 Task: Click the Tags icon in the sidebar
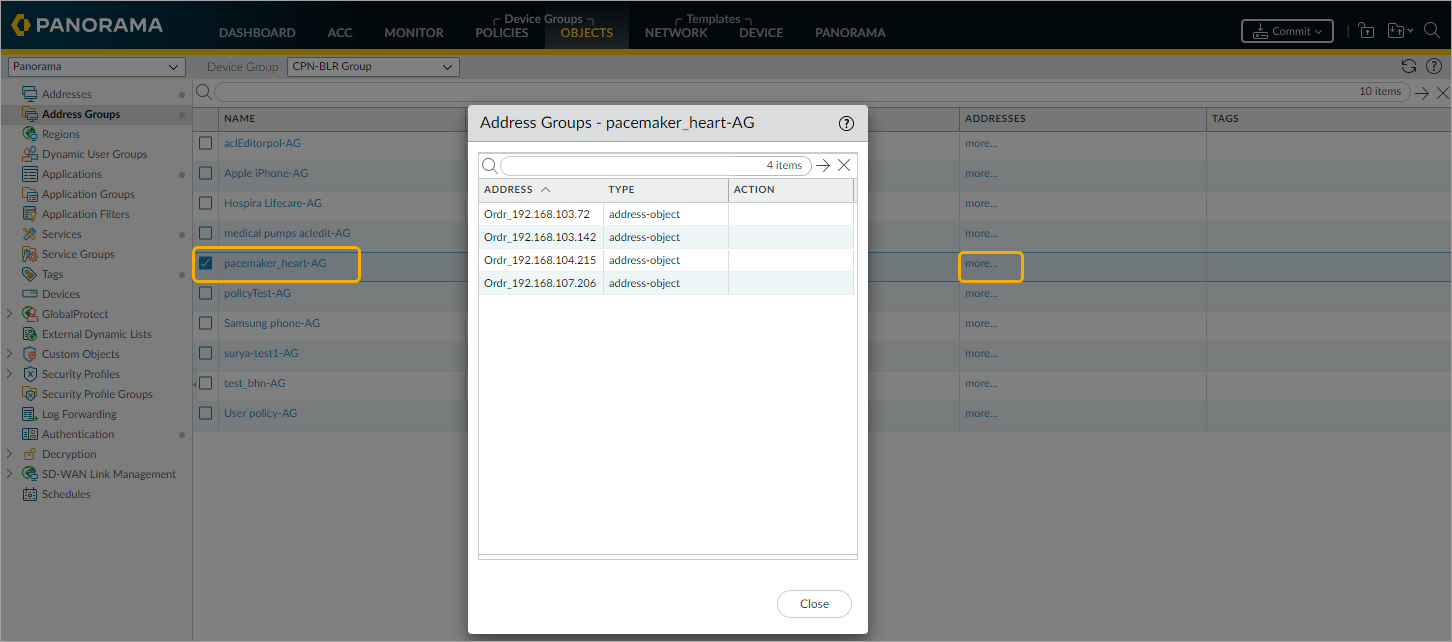point(30,274)
